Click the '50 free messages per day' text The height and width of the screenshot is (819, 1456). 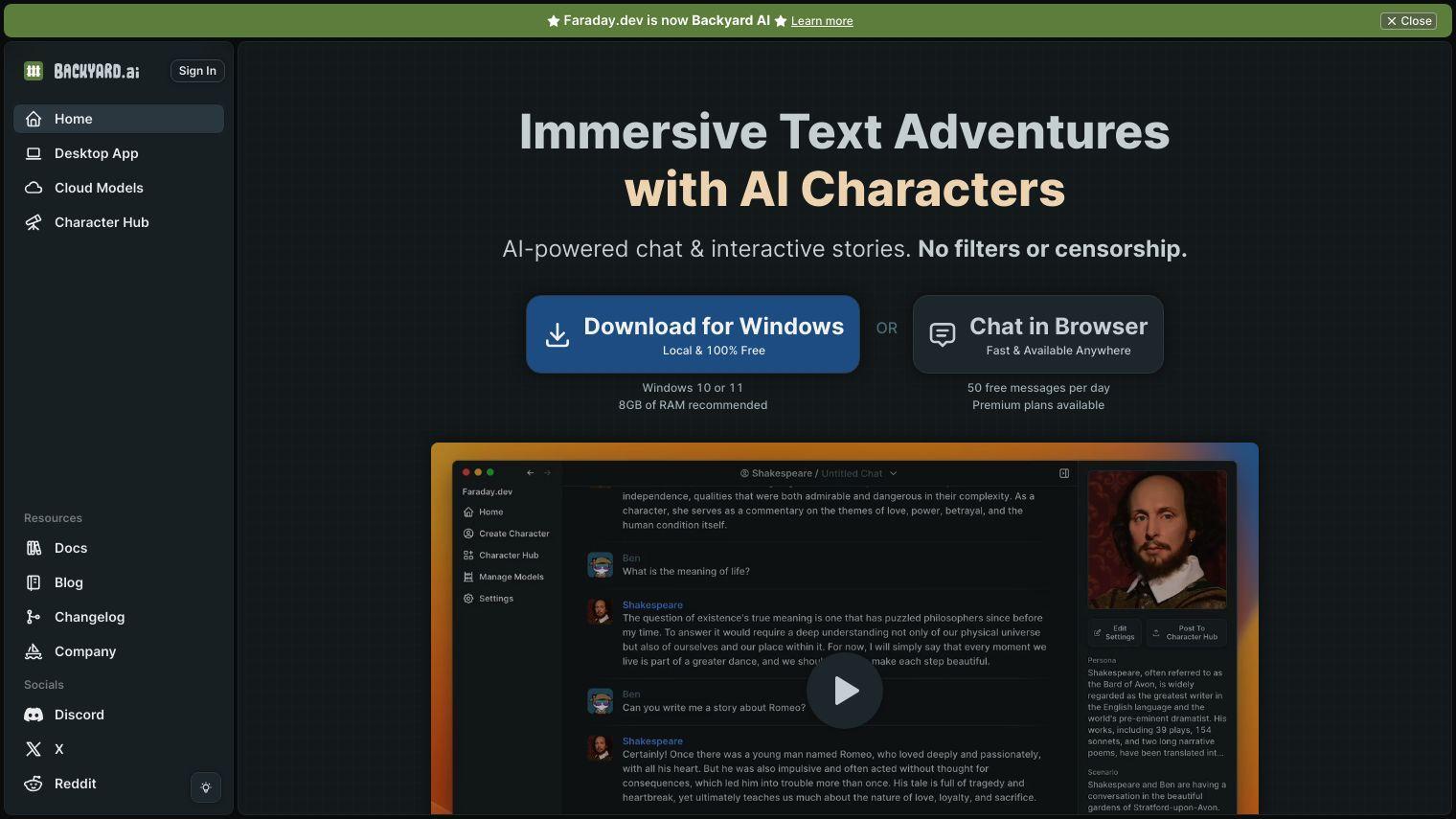(x=1038, y=388)
